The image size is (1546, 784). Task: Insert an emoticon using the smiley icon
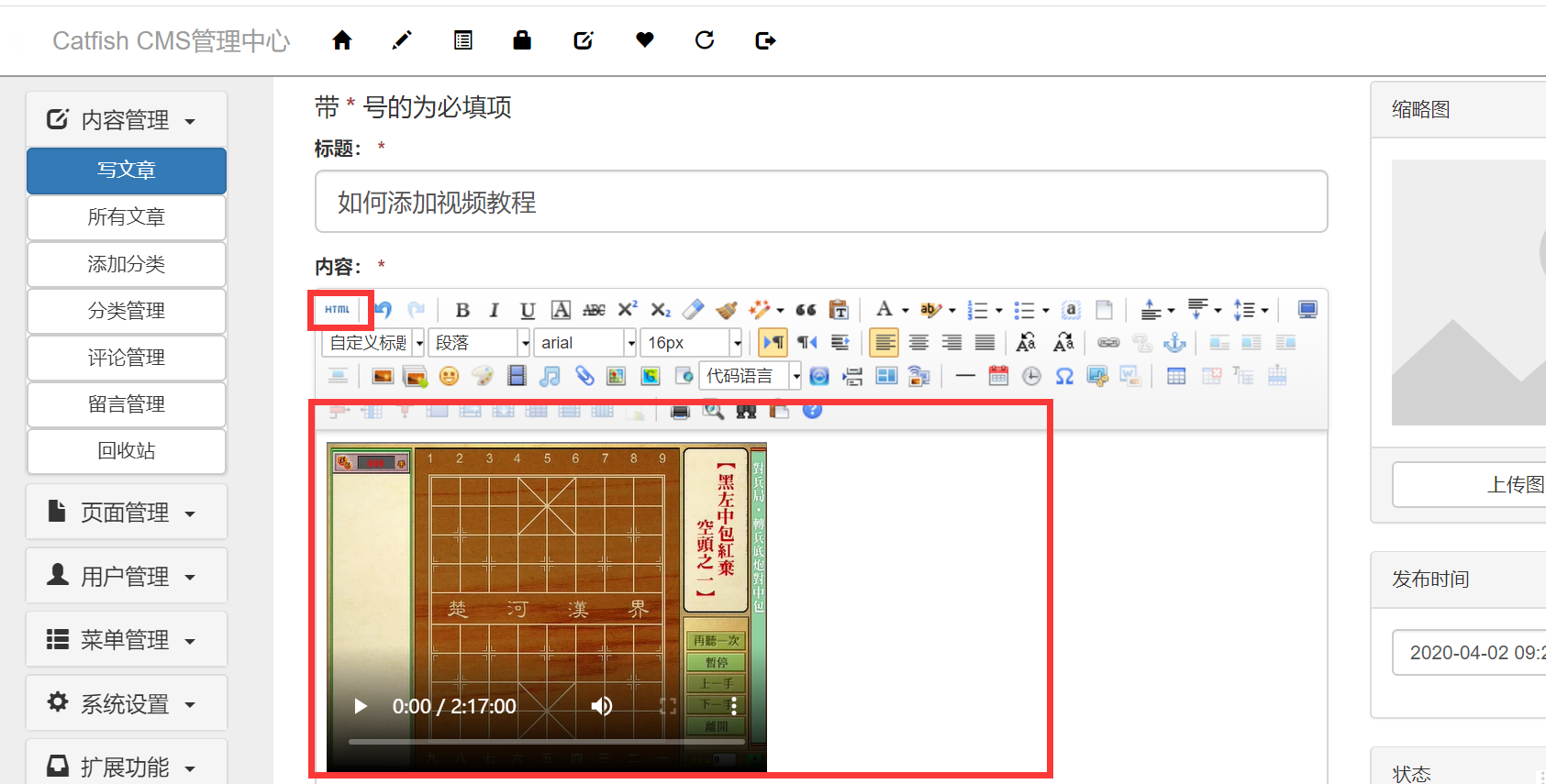pos(449,376)
